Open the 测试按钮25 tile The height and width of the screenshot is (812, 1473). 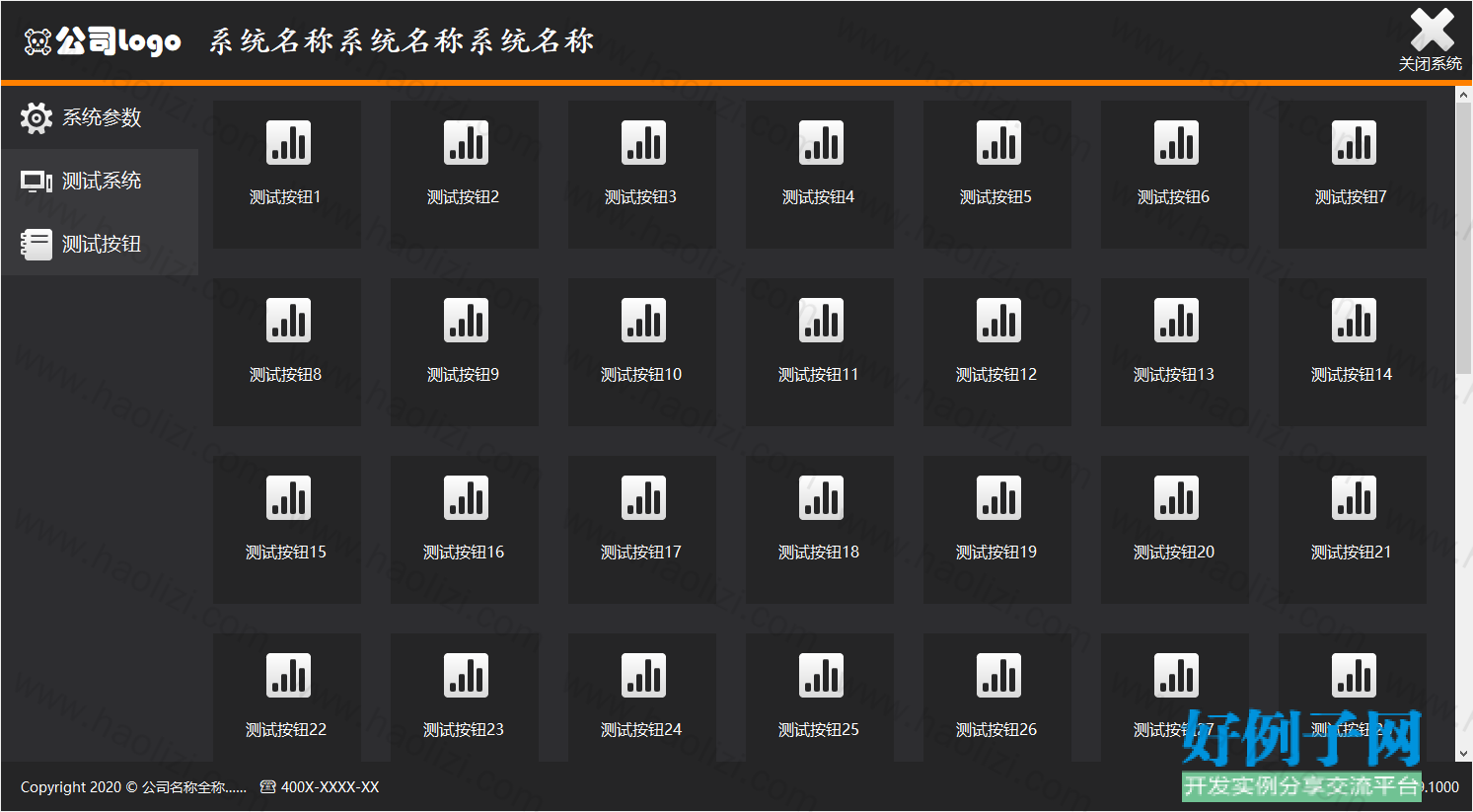pos(820,697)
